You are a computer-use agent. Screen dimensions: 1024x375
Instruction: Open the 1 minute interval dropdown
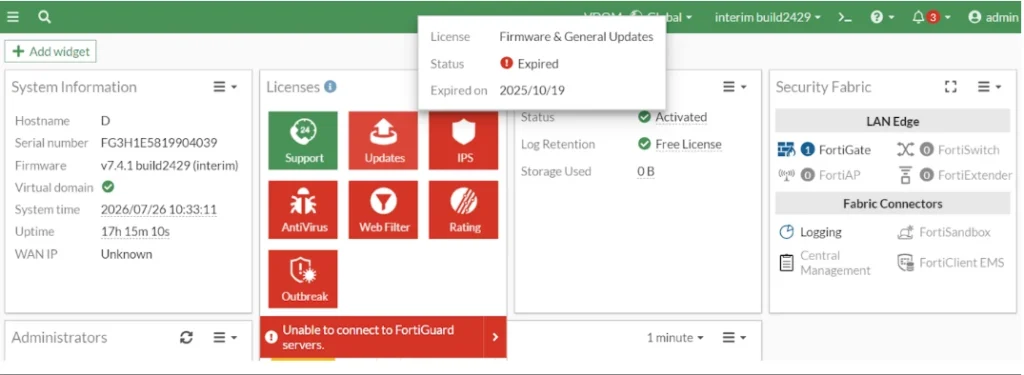coord(675,338)
